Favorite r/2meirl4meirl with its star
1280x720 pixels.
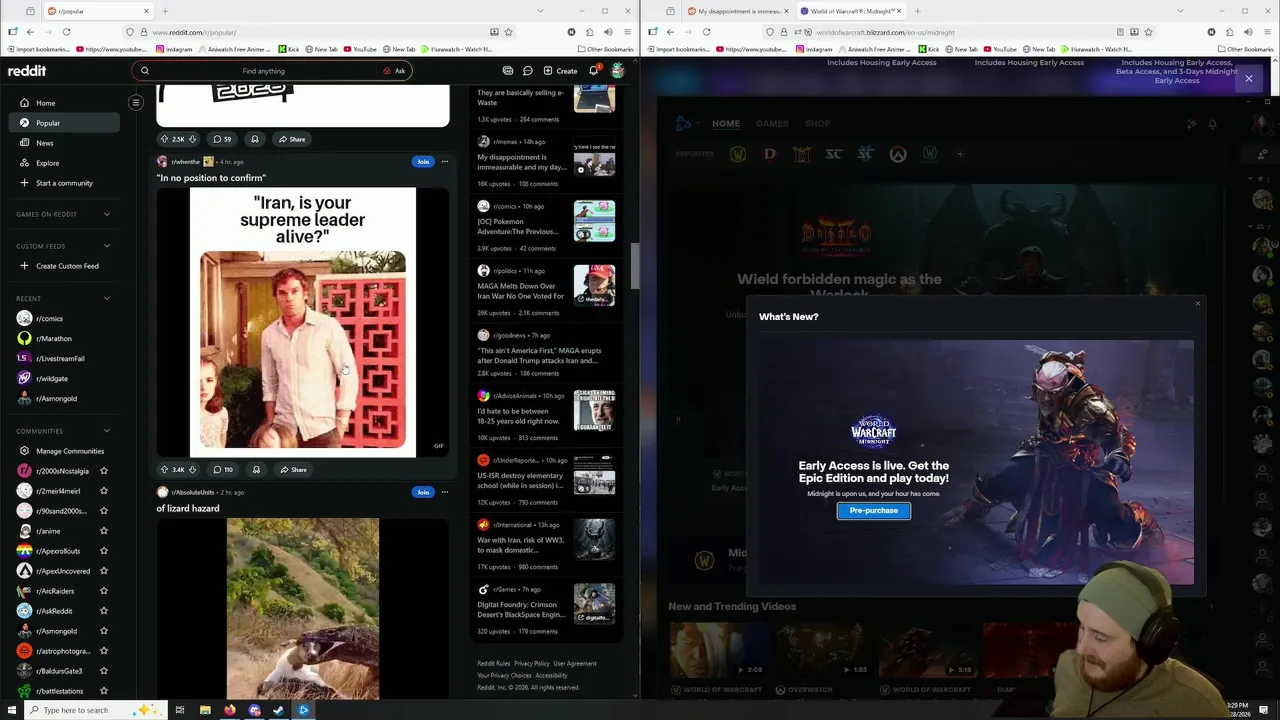click(104, 491)
